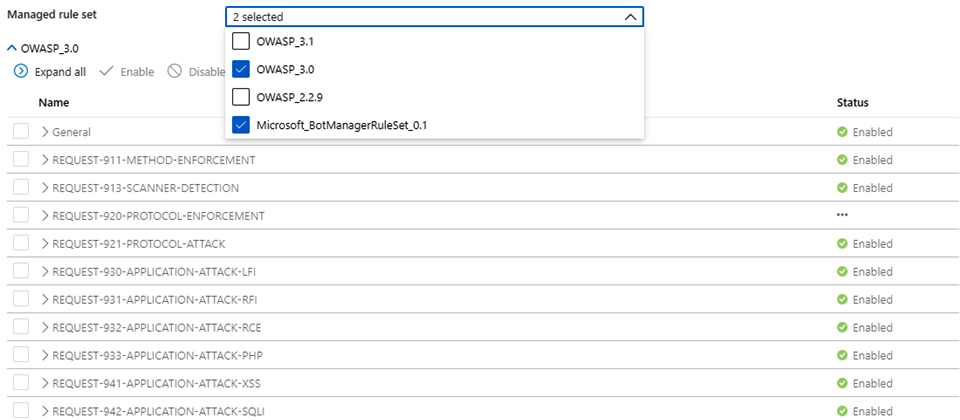
Task: Sort by the Status column header
Action: pyautogui.click(x=852, y=102)
